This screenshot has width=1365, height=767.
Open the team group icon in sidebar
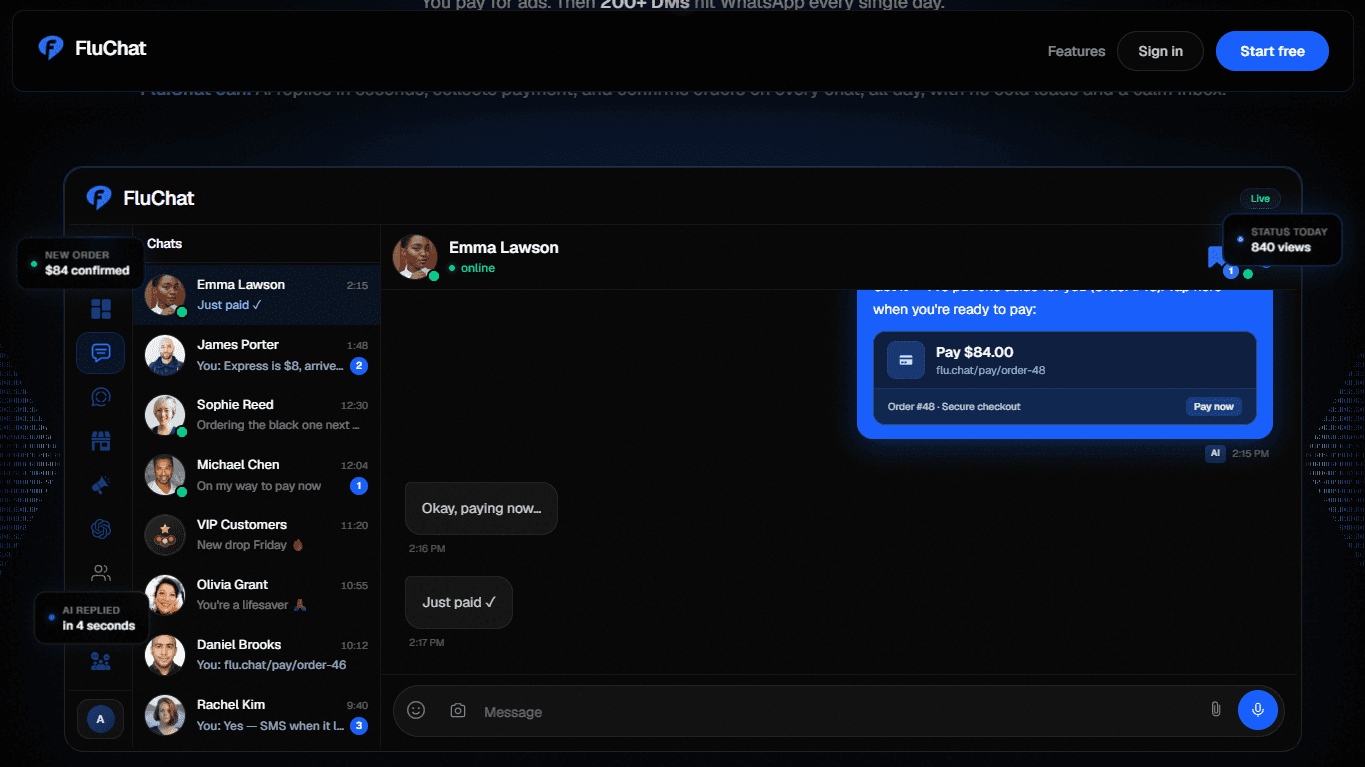coord(101,661)
